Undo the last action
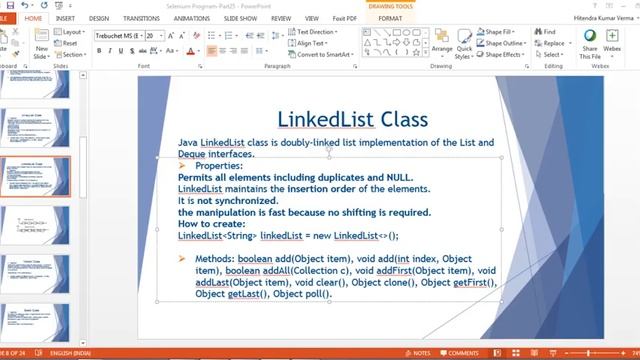640x360 pixels. click(25, 5)
